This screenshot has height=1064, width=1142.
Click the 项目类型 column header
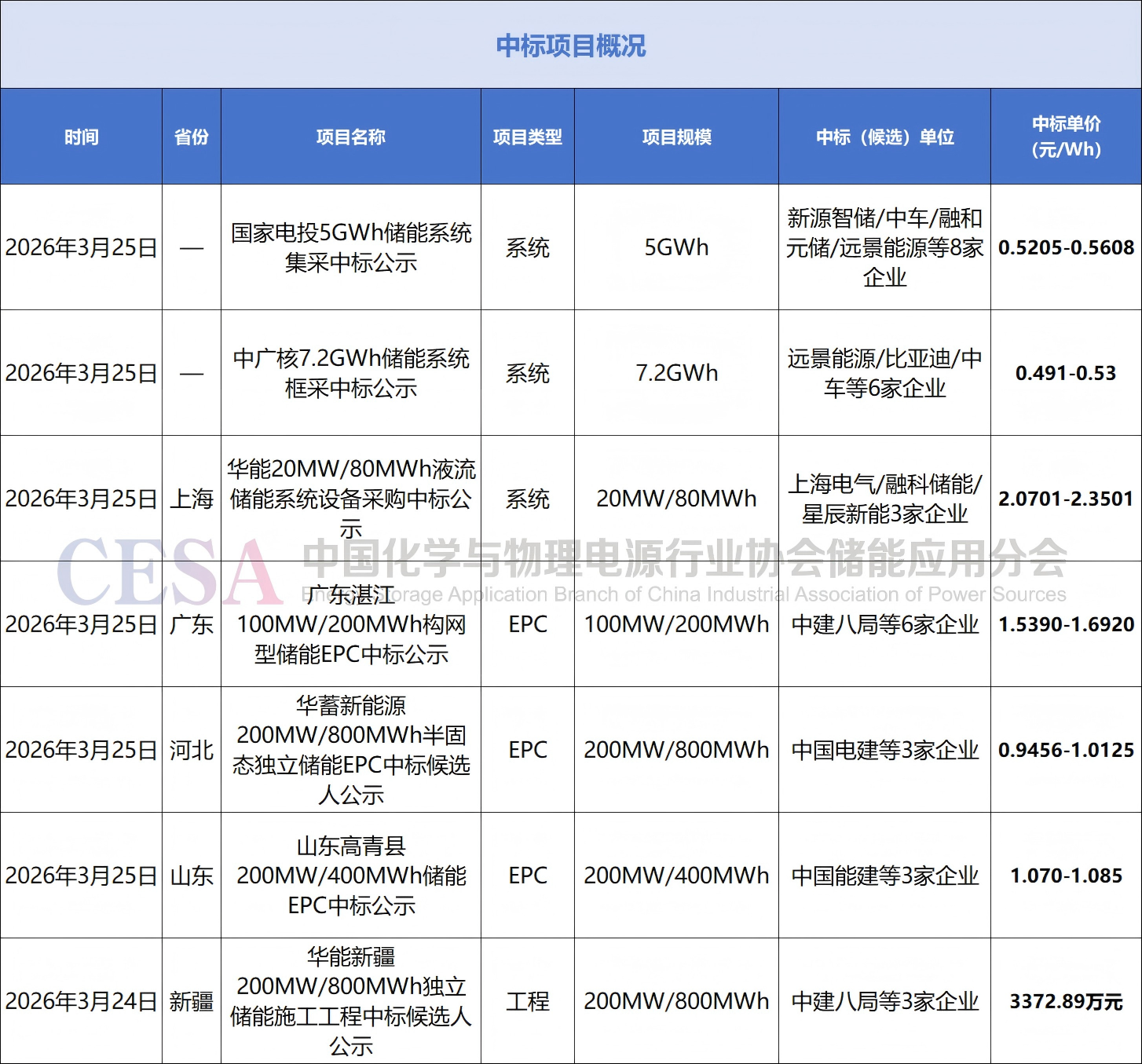tap(527, 137)
